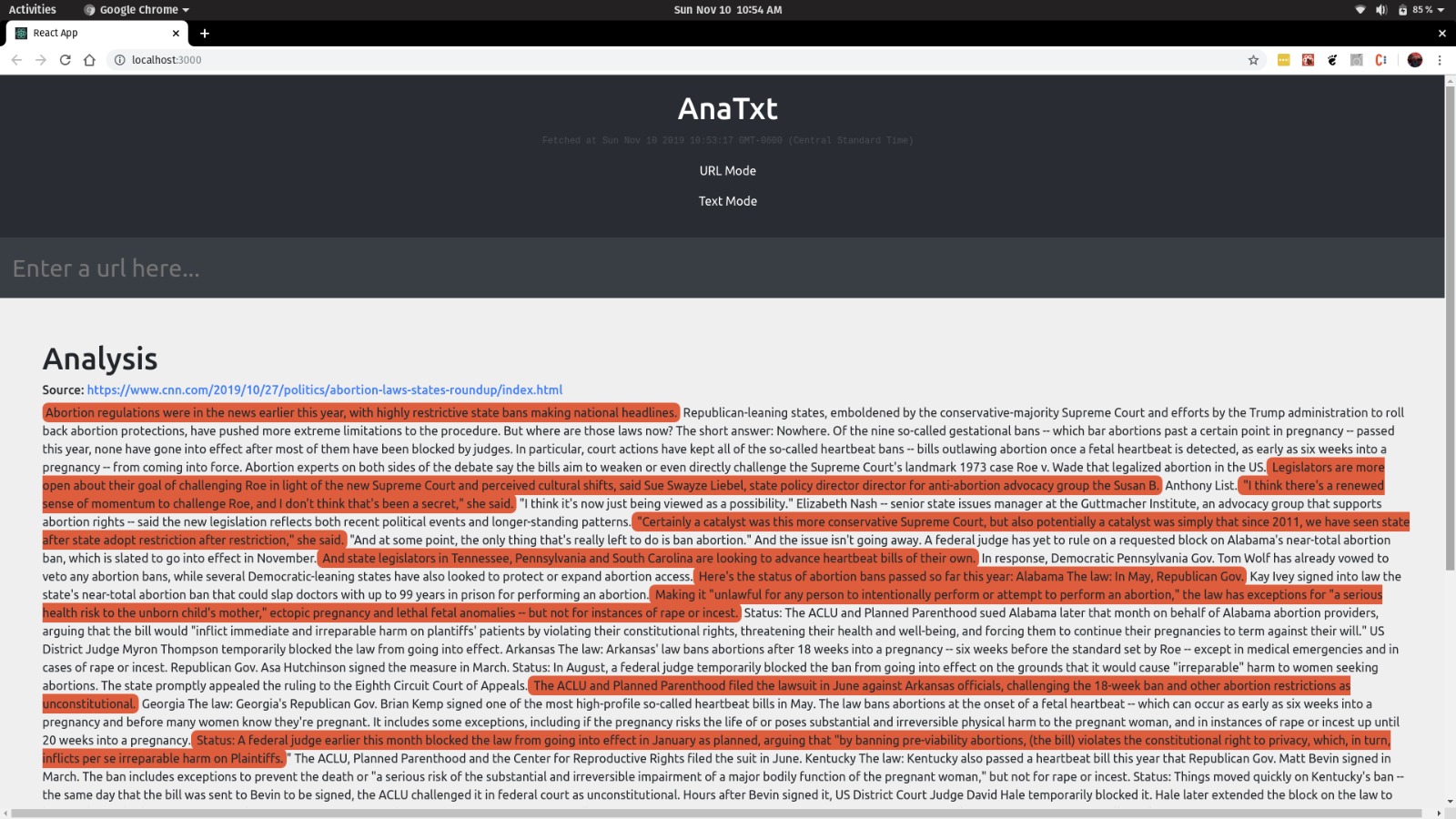Image resolution: width=1456 pixels, height=819 pixels.
Task: Open the Activities overview
Action: coord(32,10)
